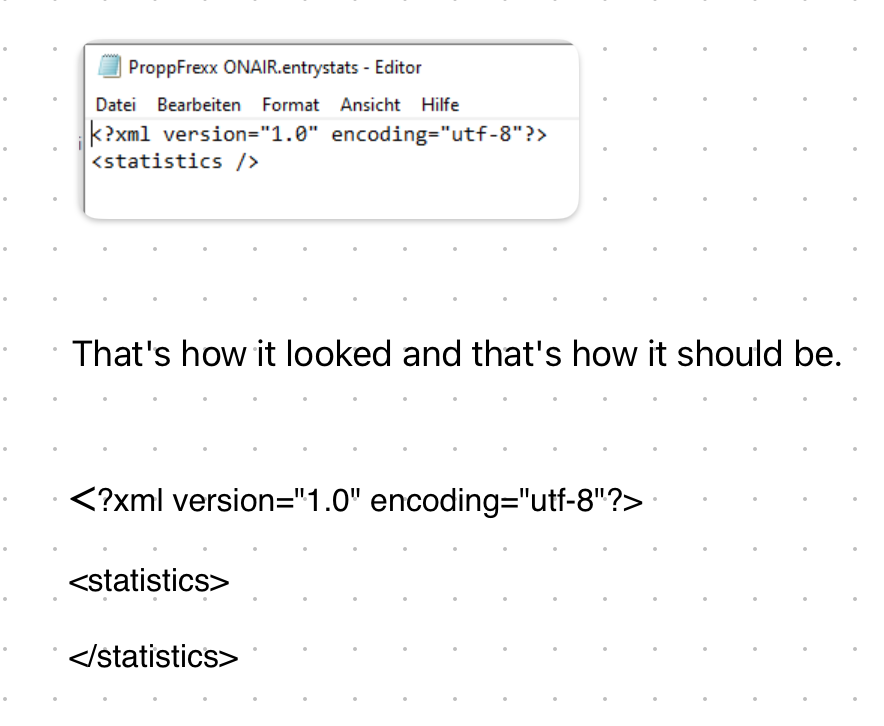The width and height of the screenshot is (884, 726).
Task: Open the Datei menu
Action: click(116, 104)
